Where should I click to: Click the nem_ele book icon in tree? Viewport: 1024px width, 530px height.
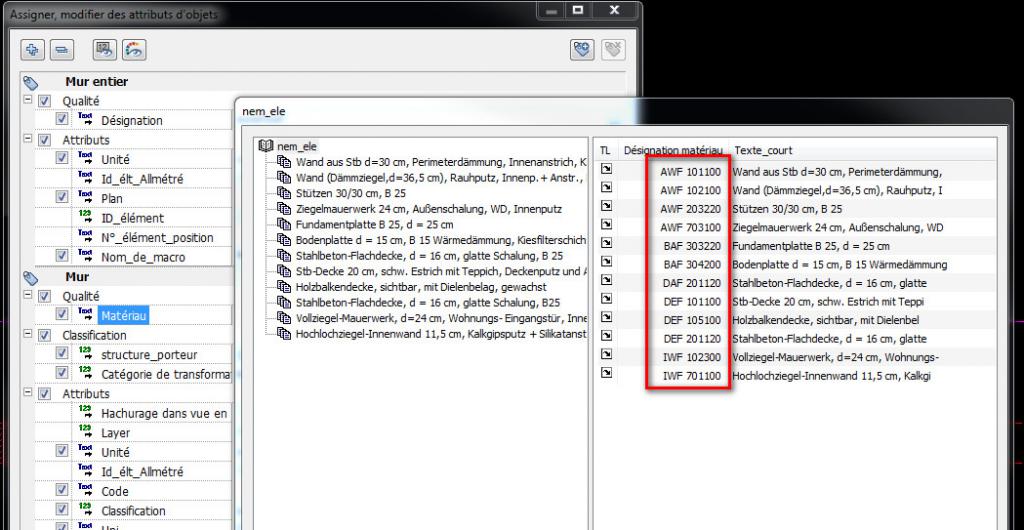tap(266, 147)
